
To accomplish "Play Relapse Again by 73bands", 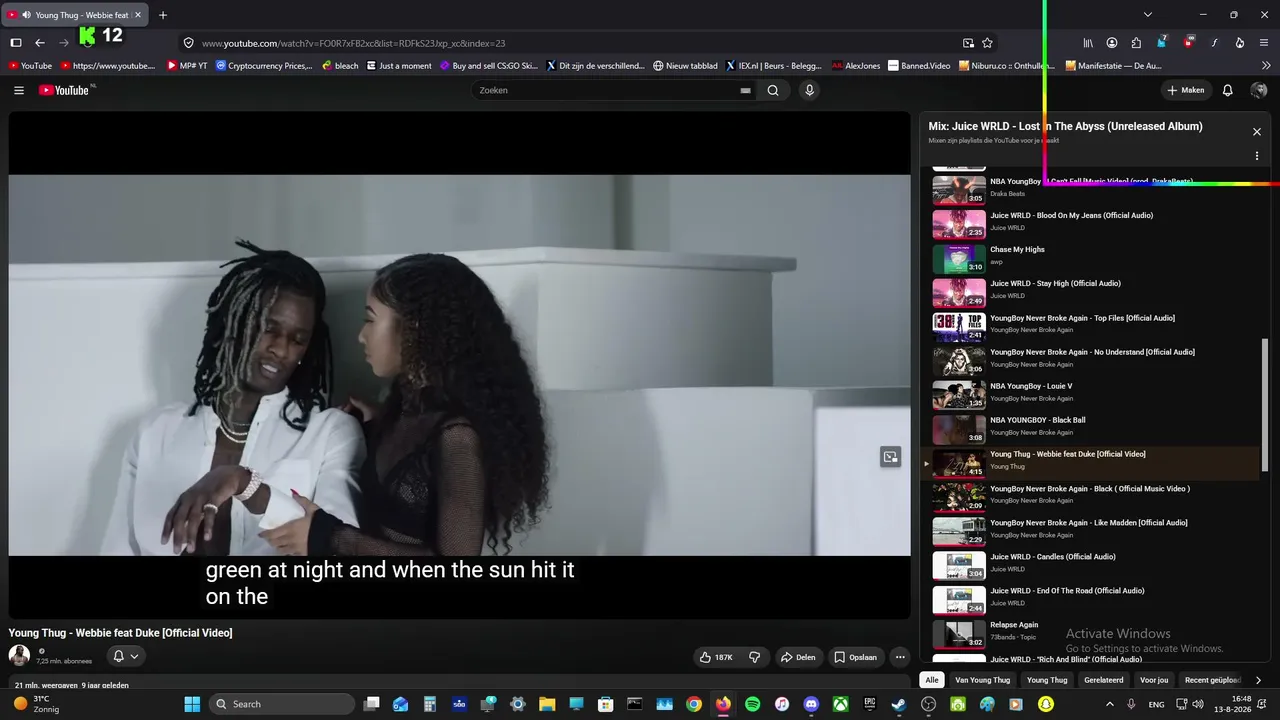I will (1090, 632).
